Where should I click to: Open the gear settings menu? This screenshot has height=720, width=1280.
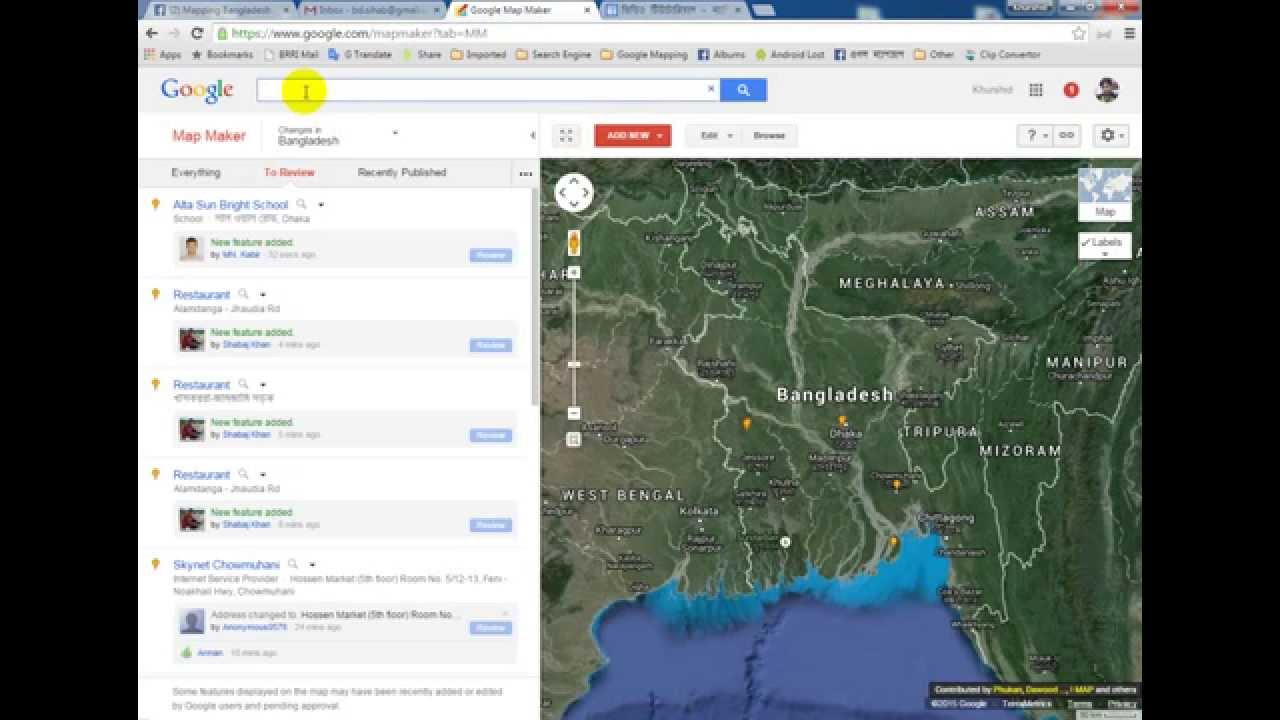[x=1111, y=136]
